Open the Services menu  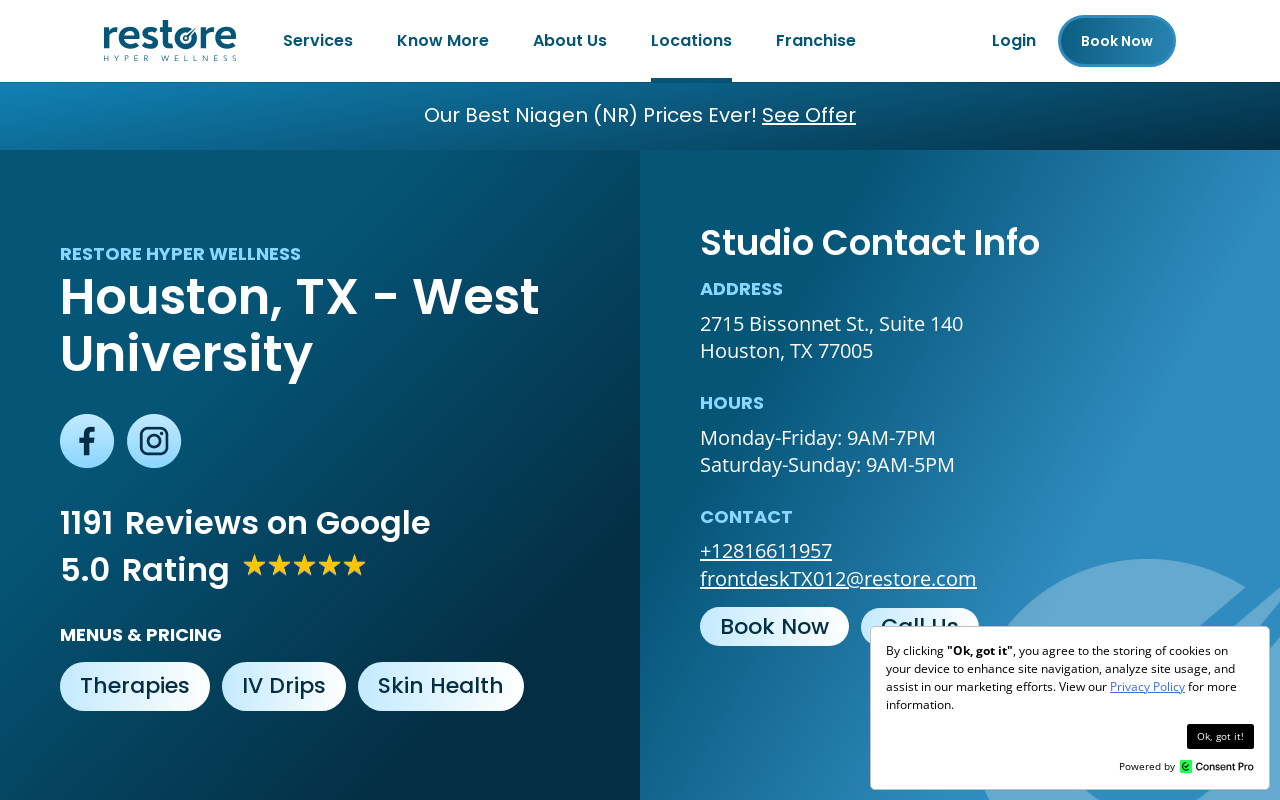(318, 41)
